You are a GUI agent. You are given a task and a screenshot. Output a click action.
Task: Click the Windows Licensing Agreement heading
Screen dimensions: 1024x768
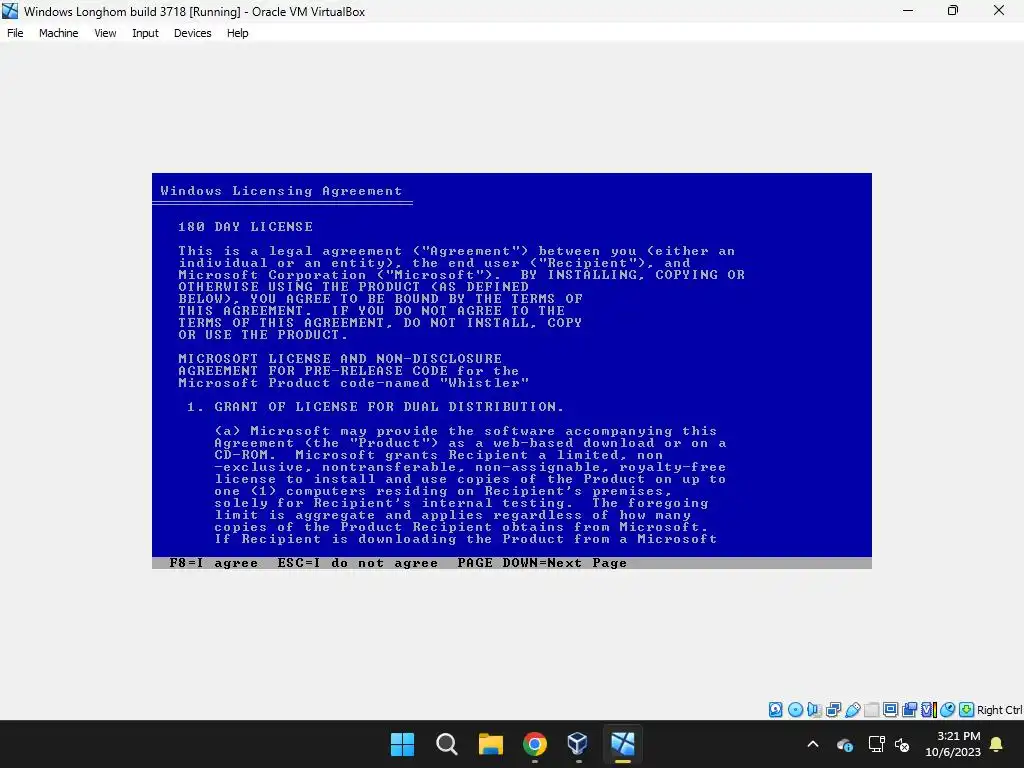[281, 191]
